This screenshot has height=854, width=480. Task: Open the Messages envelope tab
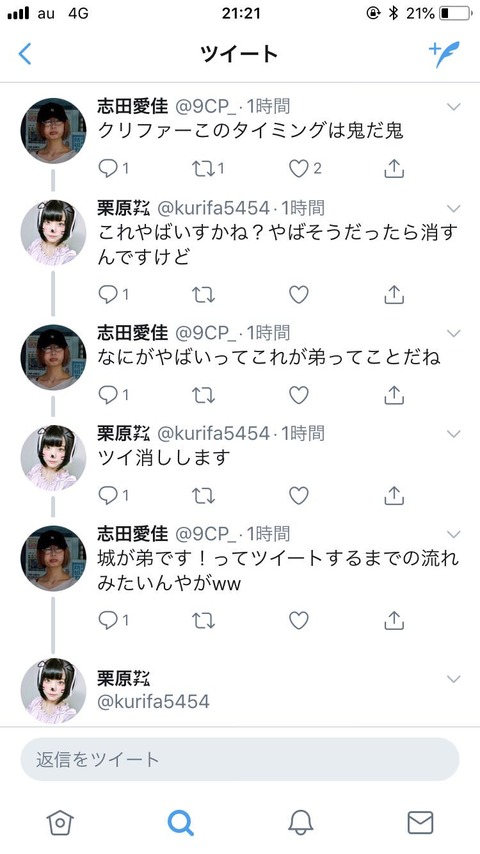pos(421,822)
